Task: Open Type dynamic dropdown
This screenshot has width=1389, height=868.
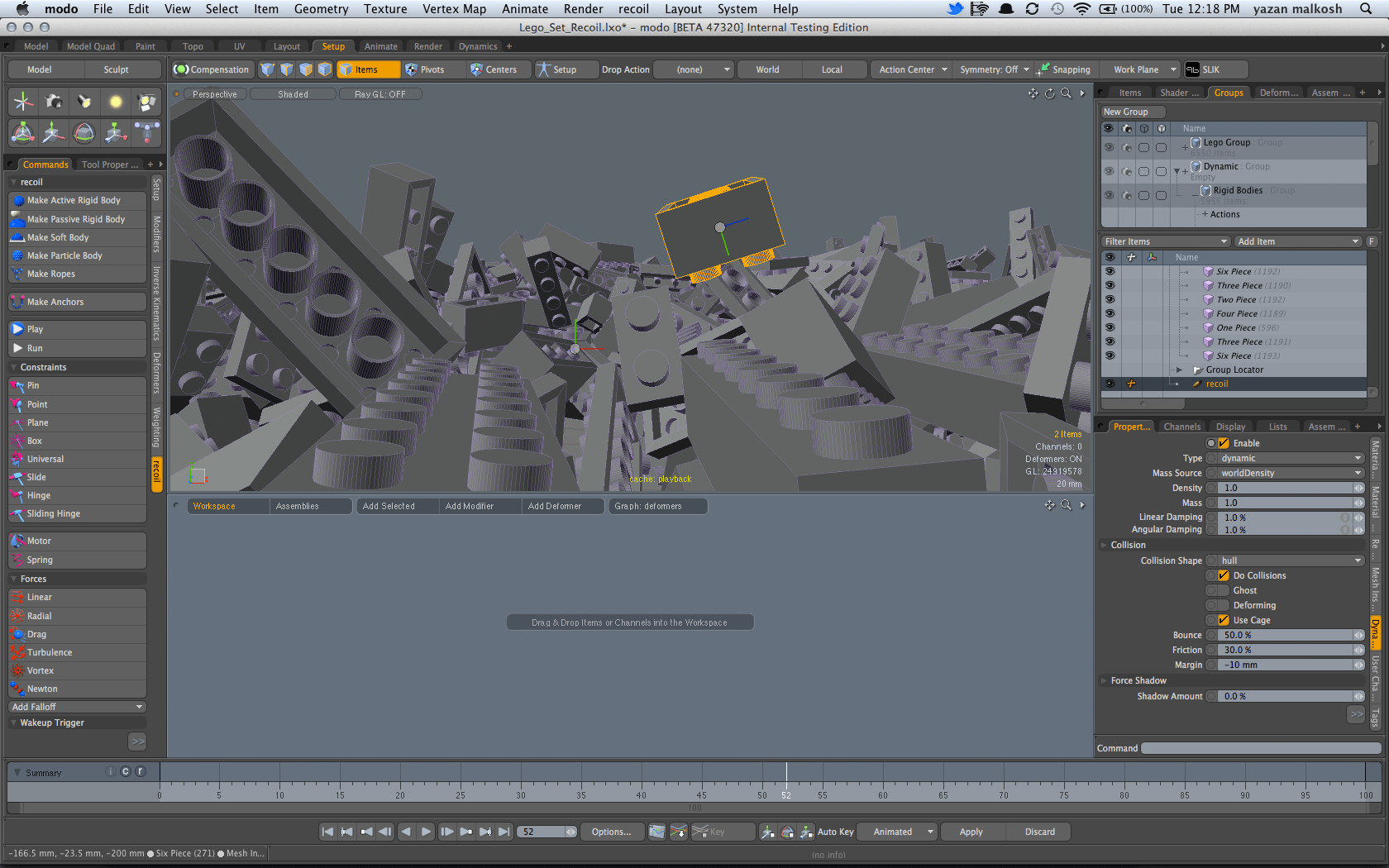Action: pyautogui.click(x=1291, y=458)
